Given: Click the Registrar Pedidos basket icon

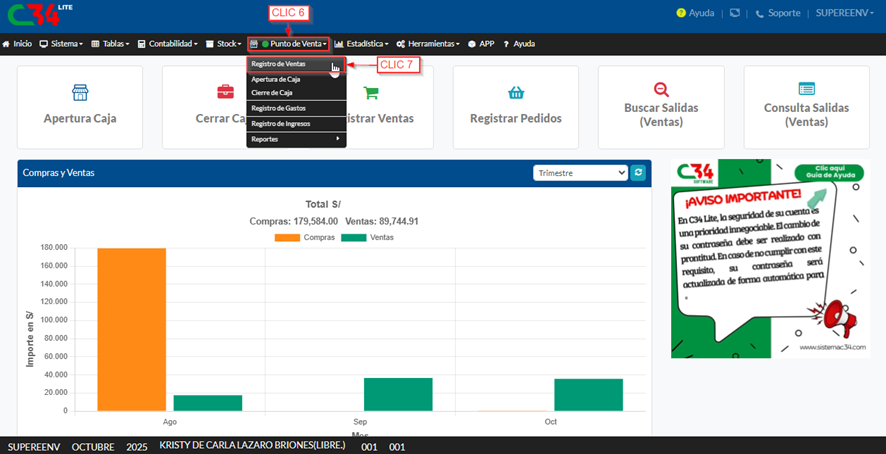Looking at the screenshot, I should (x=516, y=93).
